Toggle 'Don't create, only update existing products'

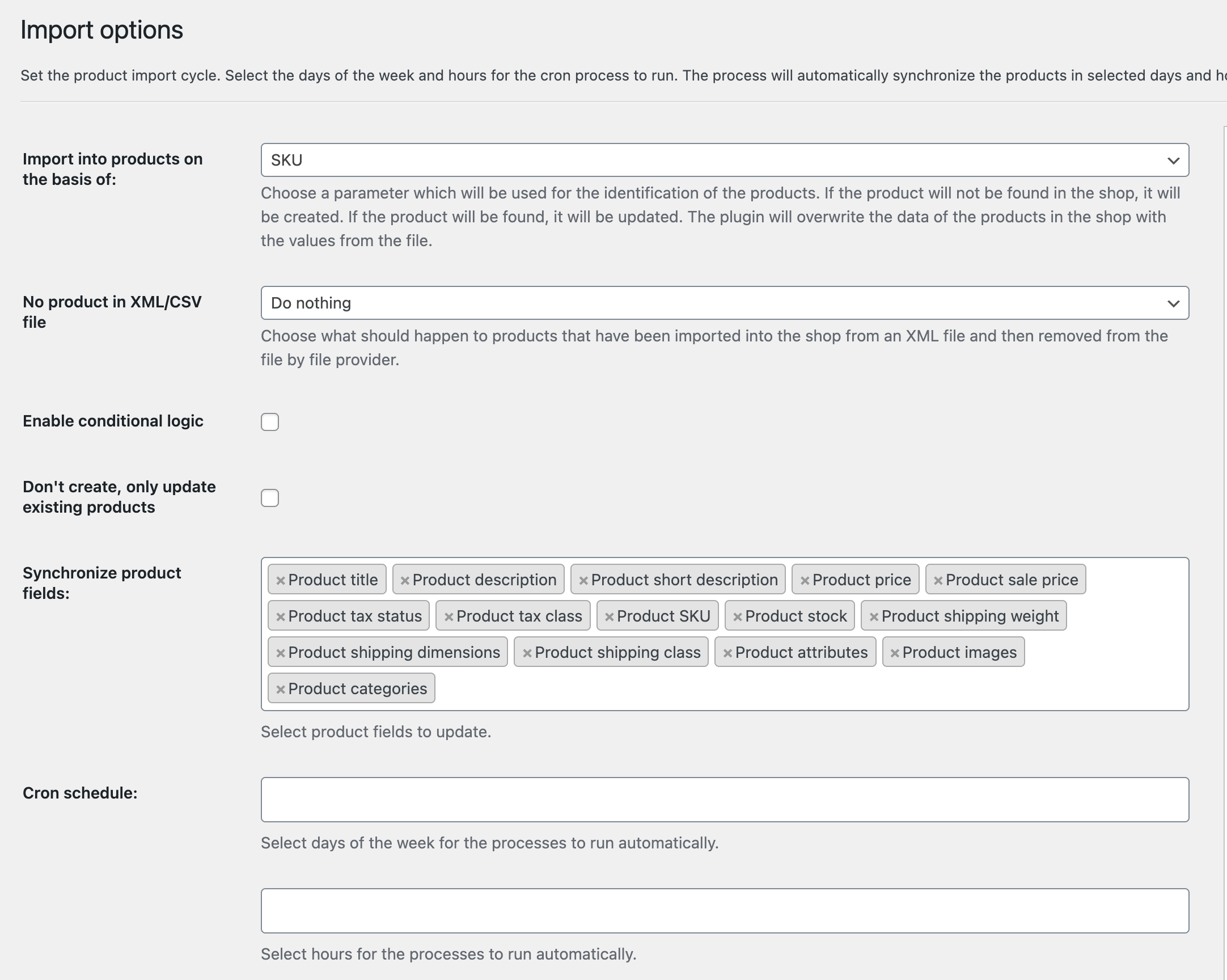pos(270,497)
